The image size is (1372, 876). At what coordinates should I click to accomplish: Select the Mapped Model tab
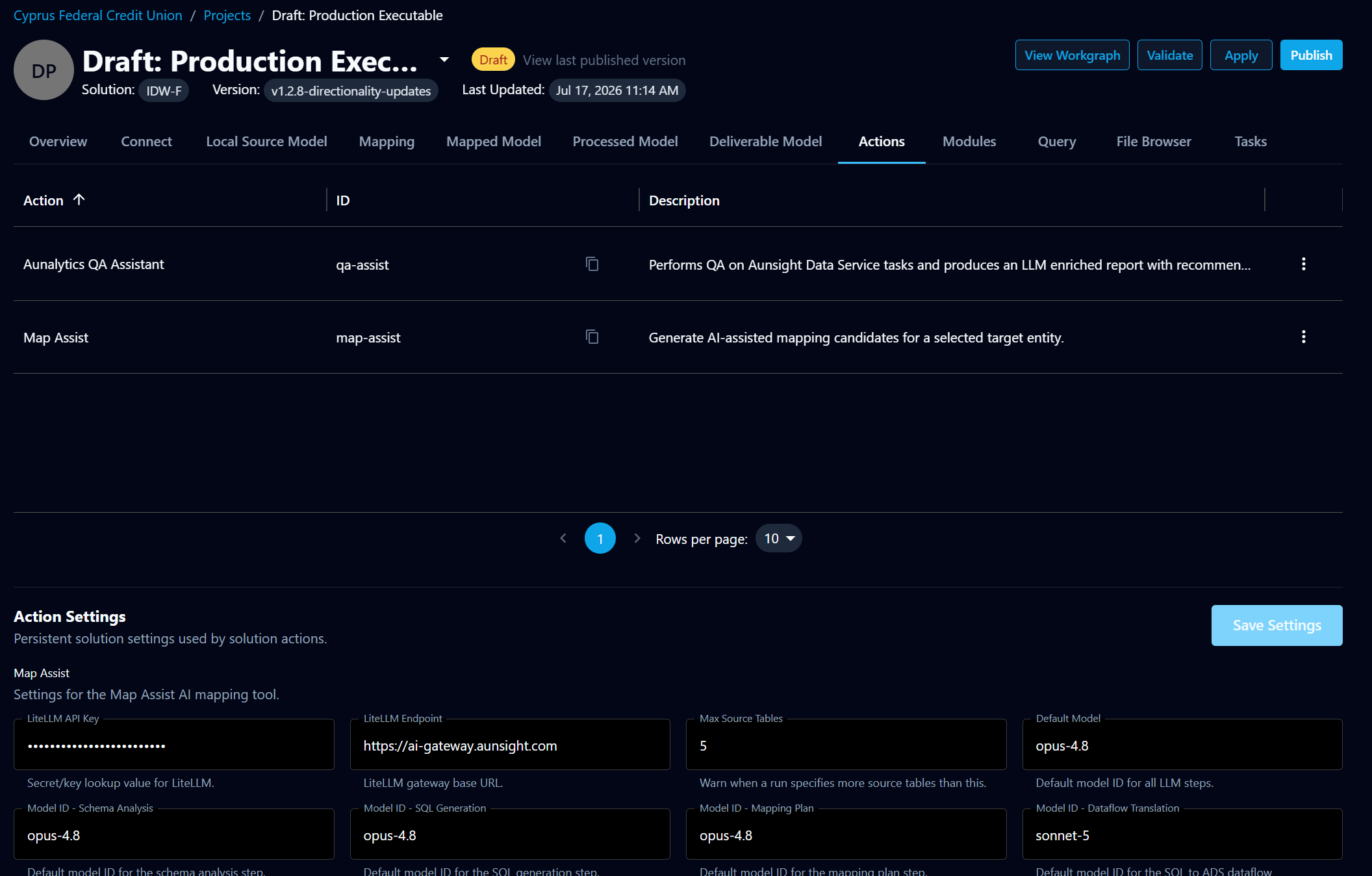[494, 141]
